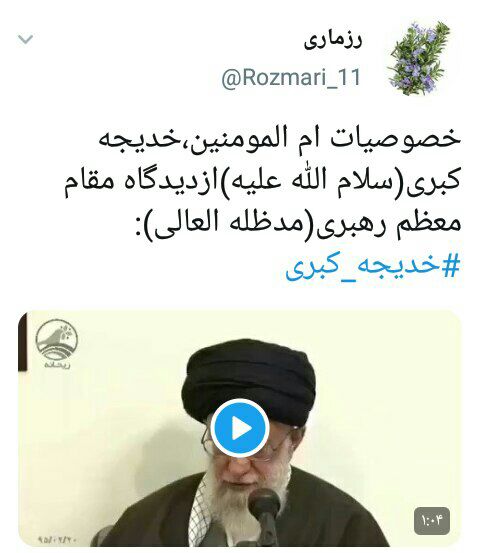Open the hashtag #خدیجه_کبری

coord(373,267)
